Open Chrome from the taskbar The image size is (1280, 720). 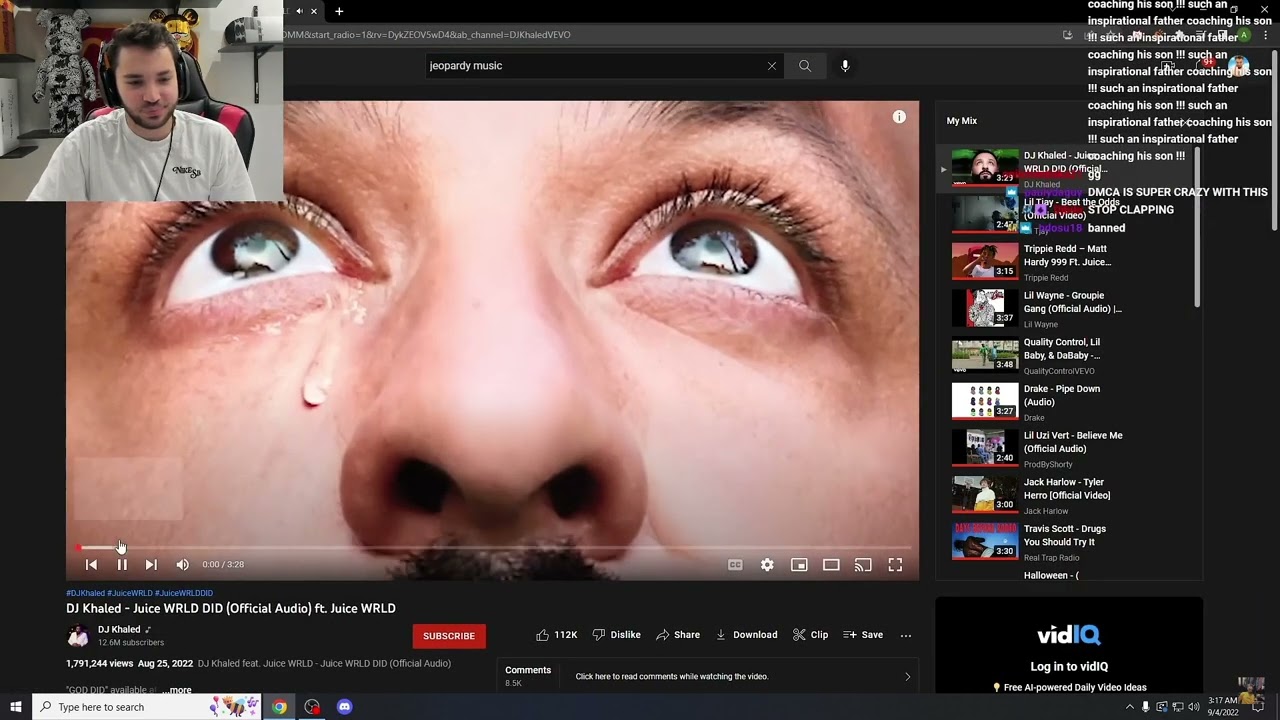tap(279, 707)
